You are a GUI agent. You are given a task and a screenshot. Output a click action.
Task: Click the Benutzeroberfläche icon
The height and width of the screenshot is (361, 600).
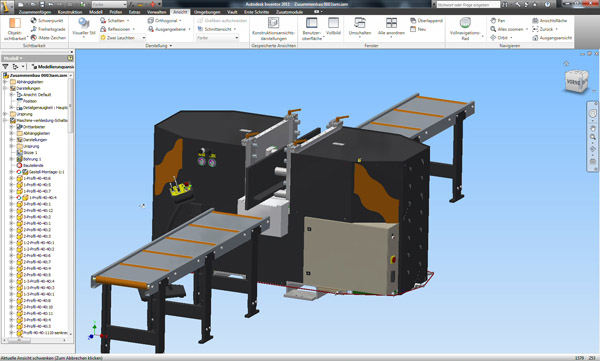(x=311, y=23)
